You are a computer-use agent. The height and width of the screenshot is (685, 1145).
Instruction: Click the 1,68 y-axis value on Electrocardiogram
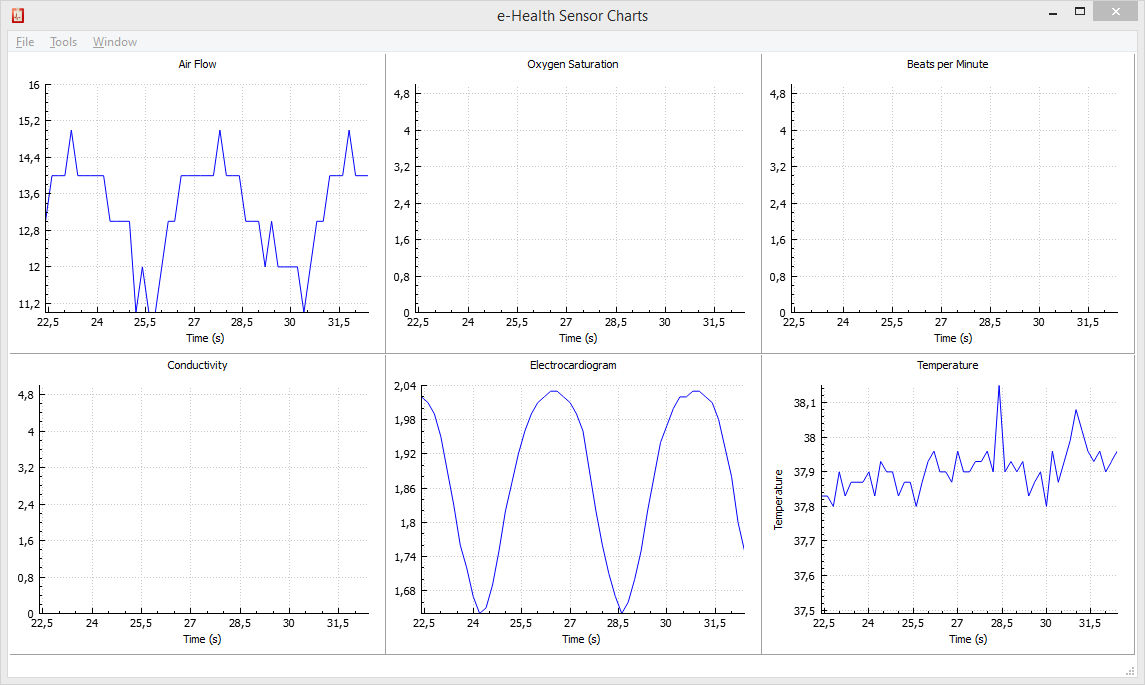click(x=405, y=591)
